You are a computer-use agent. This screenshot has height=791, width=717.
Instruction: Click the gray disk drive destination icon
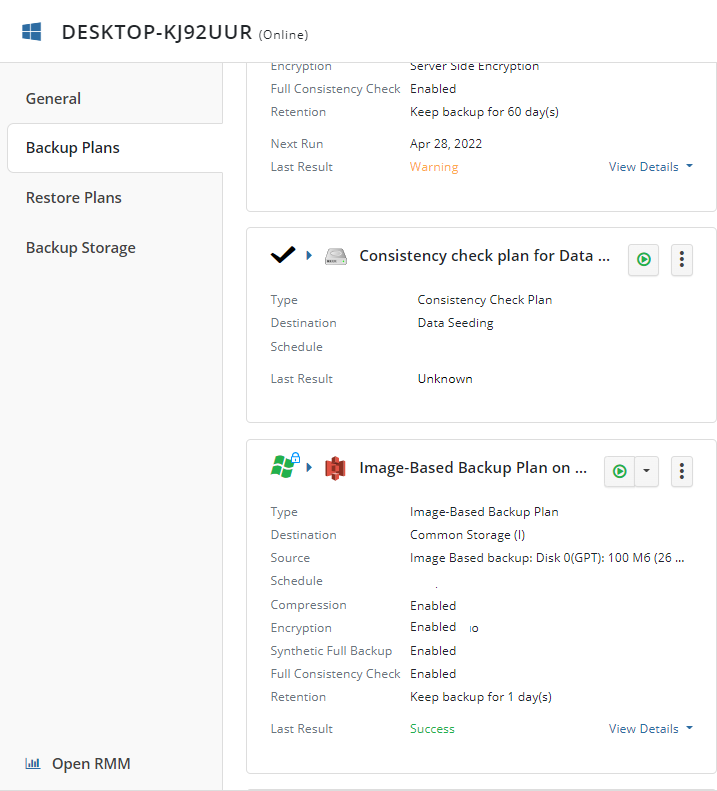[336, 256]
